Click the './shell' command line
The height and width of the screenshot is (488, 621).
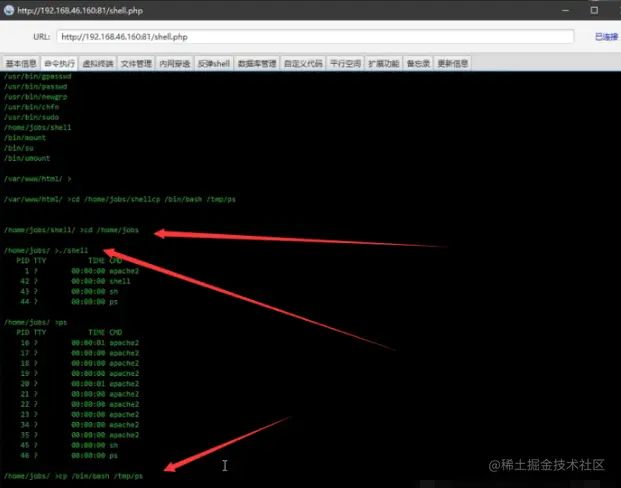pos(46,251)
